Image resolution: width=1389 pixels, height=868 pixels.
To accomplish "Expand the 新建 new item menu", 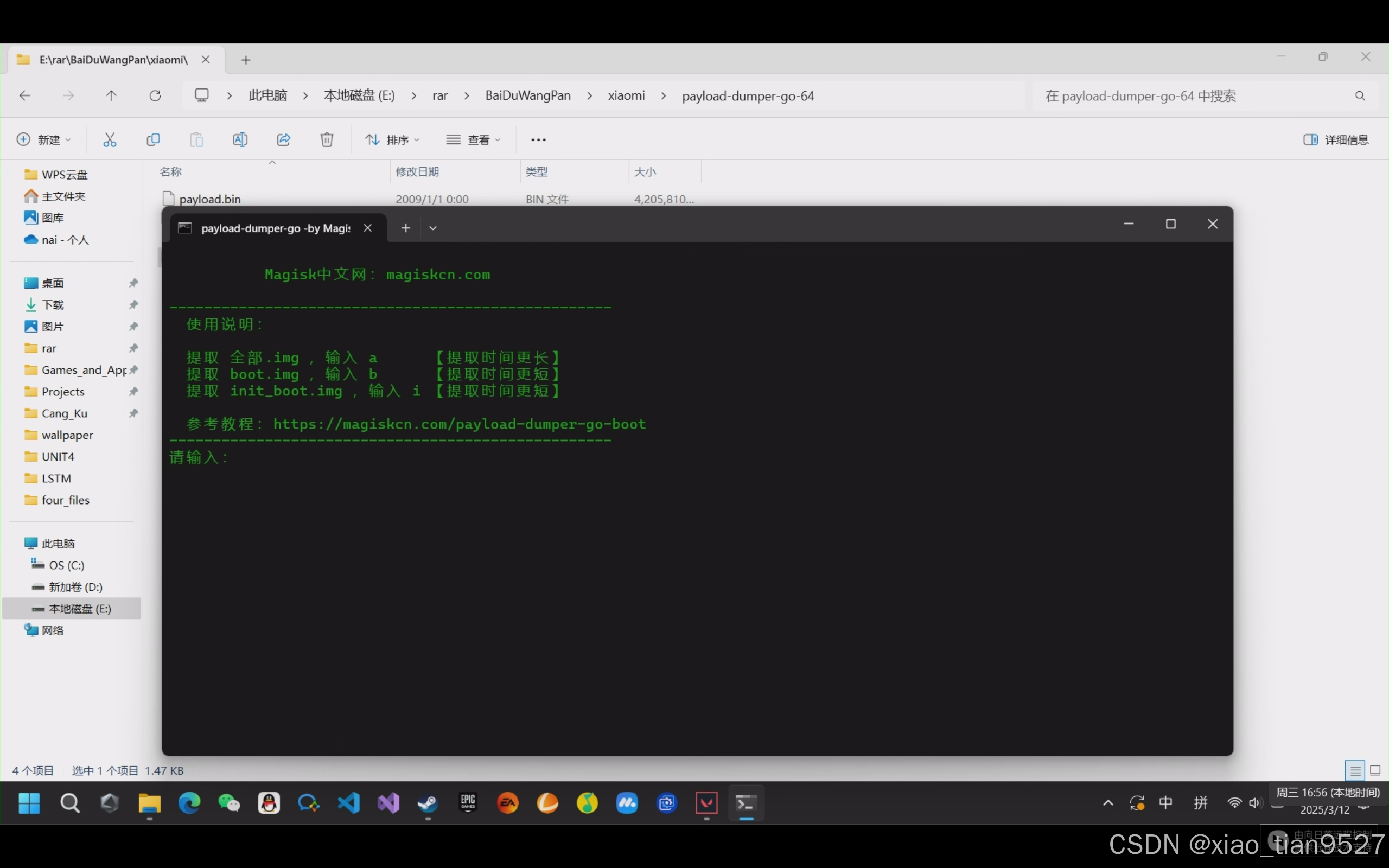I will click(44, 139).
